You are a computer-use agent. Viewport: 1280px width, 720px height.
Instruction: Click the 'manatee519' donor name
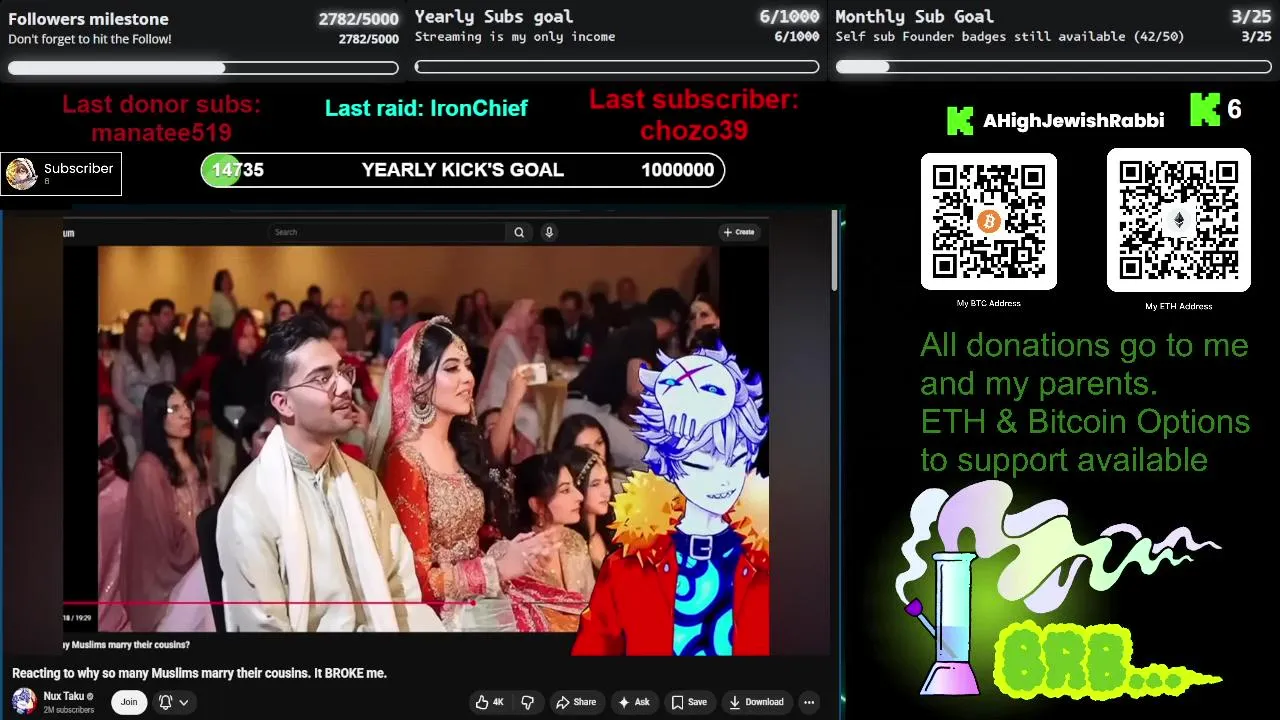pos(161,132)
